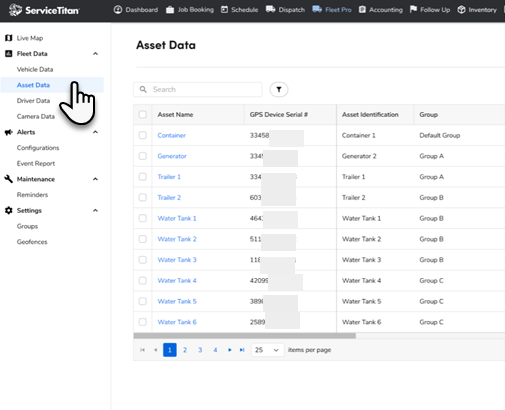
Task: Select Fleet Pro in the top navigation
Action: pos(332,10)
